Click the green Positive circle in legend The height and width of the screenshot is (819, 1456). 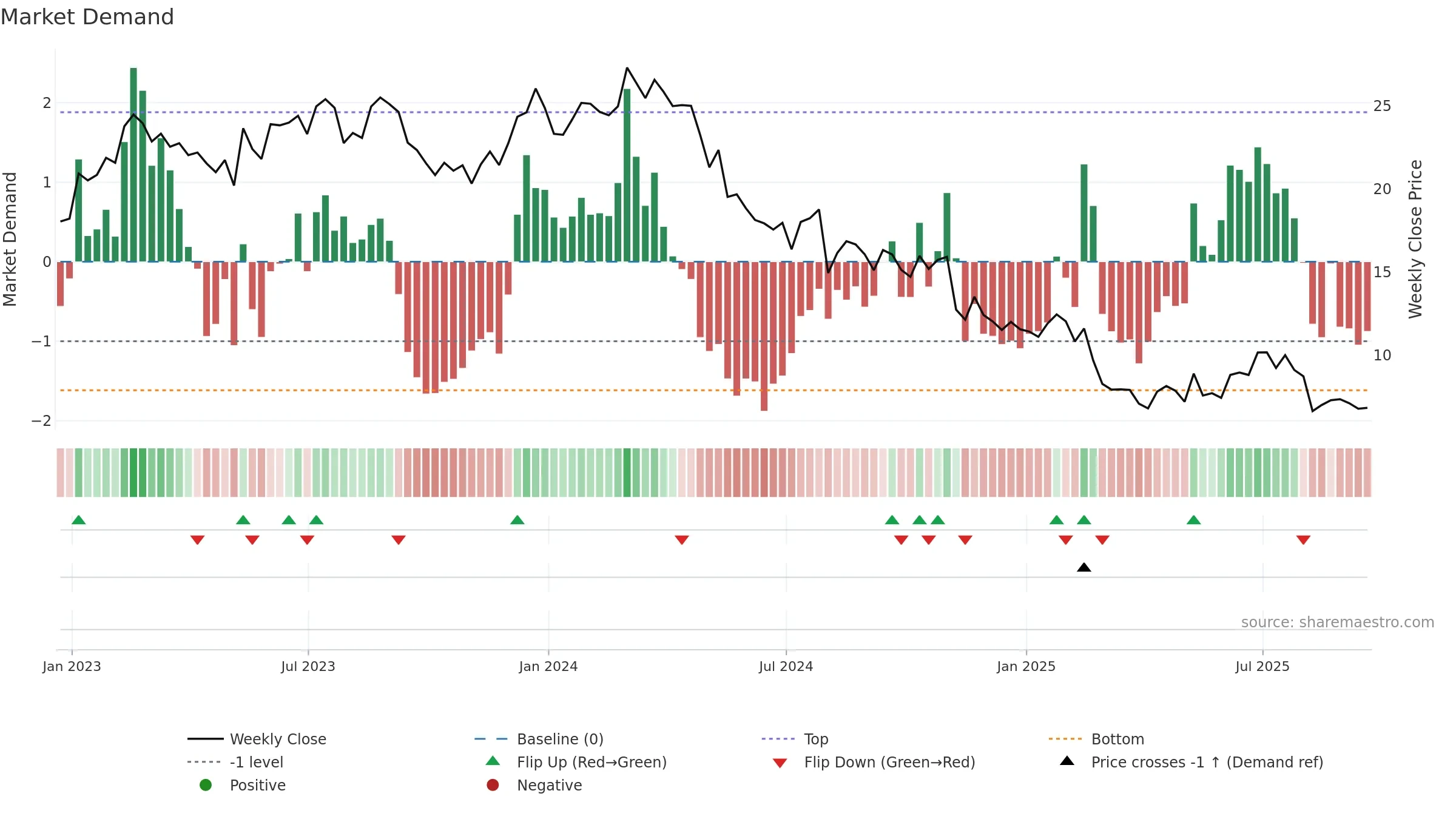point(206,785)
